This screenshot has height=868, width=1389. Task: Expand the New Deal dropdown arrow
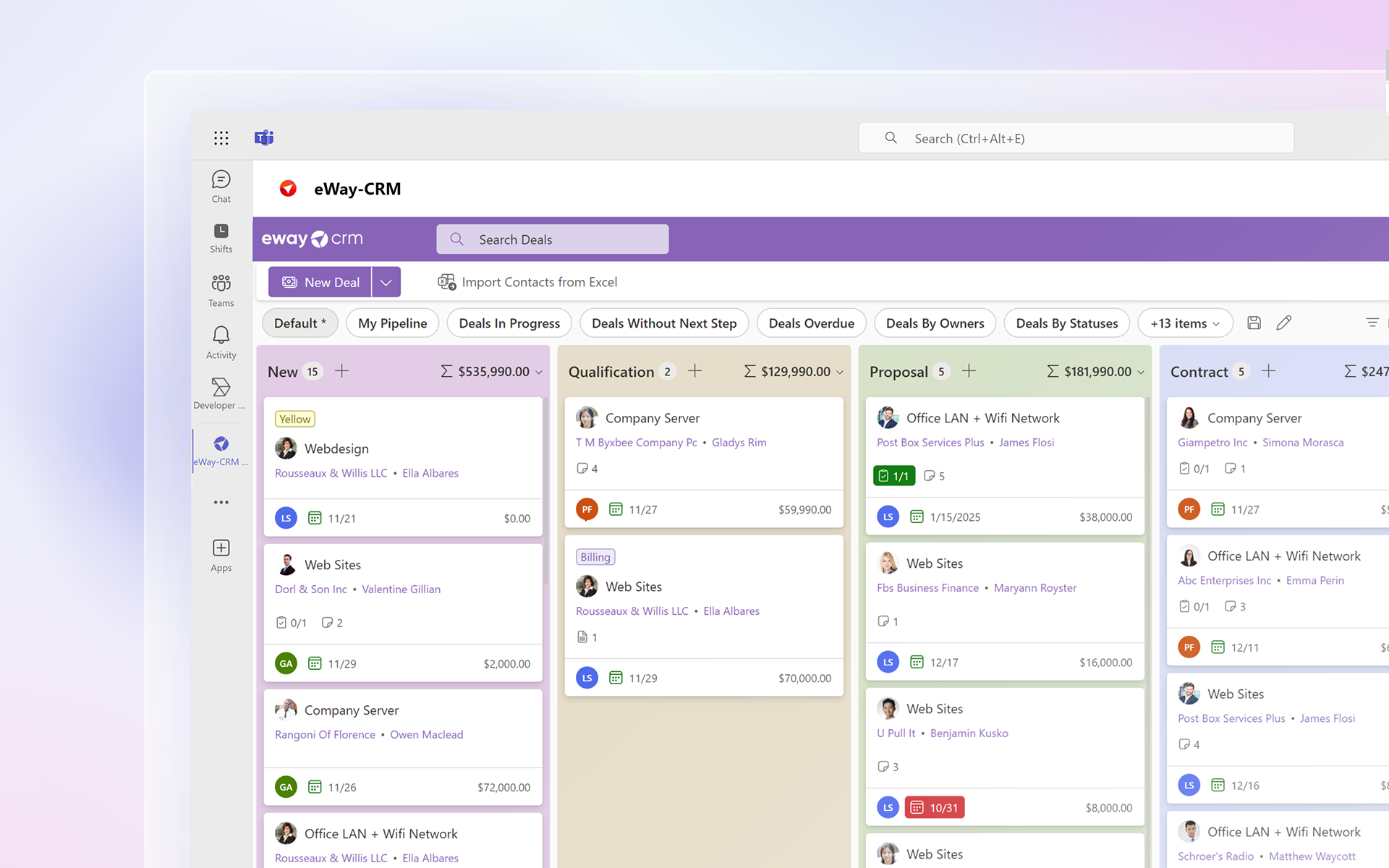(386, 282)
